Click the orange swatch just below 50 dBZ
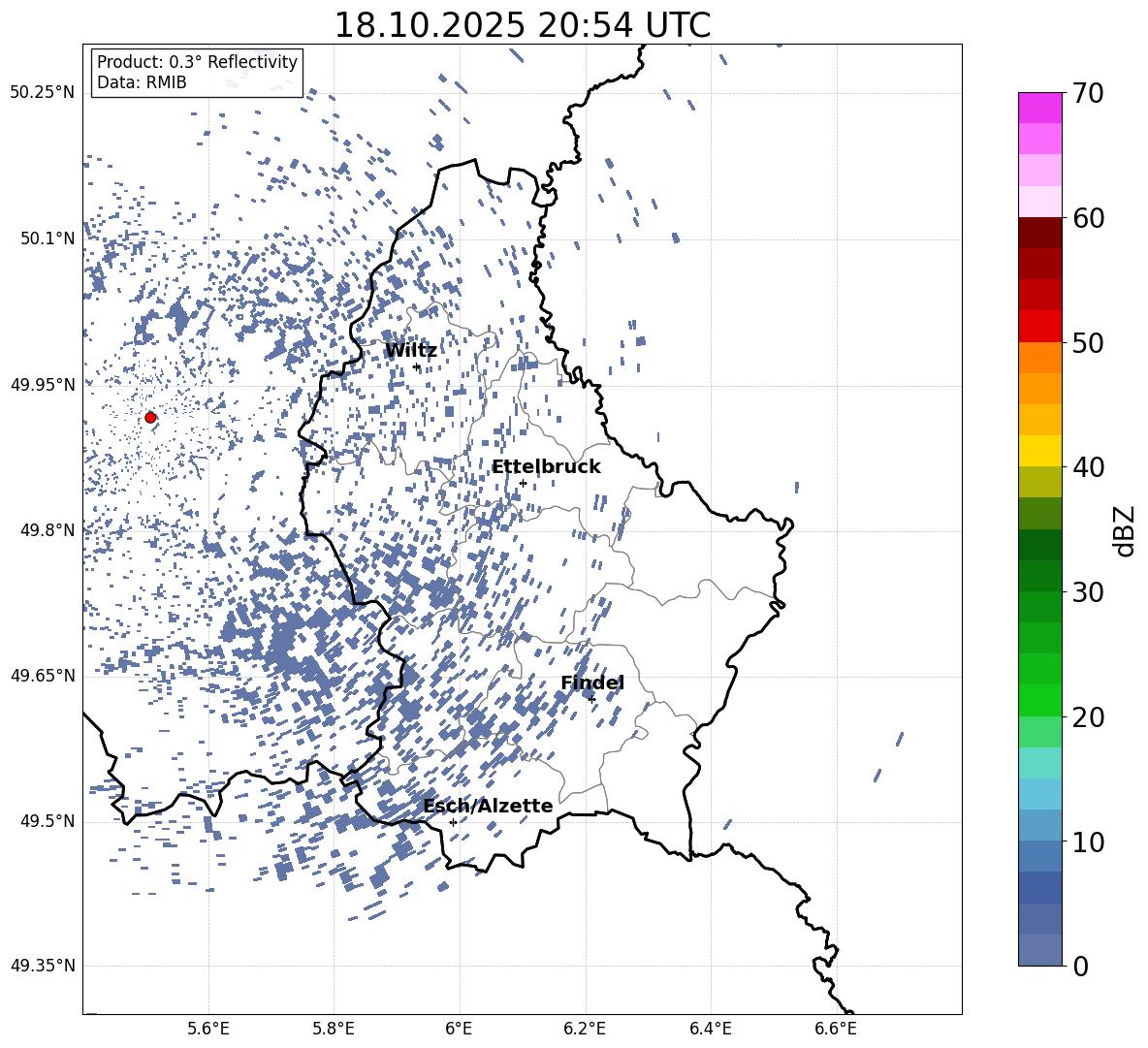The image size is (1148, 1048). tap(1039, 357)
